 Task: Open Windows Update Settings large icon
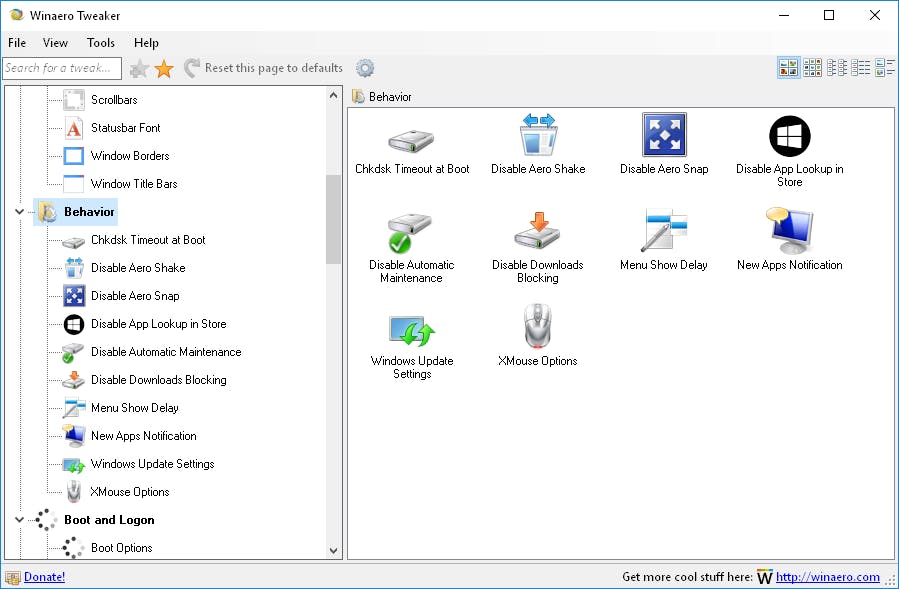pyautogui.click(x=412, y=330)
